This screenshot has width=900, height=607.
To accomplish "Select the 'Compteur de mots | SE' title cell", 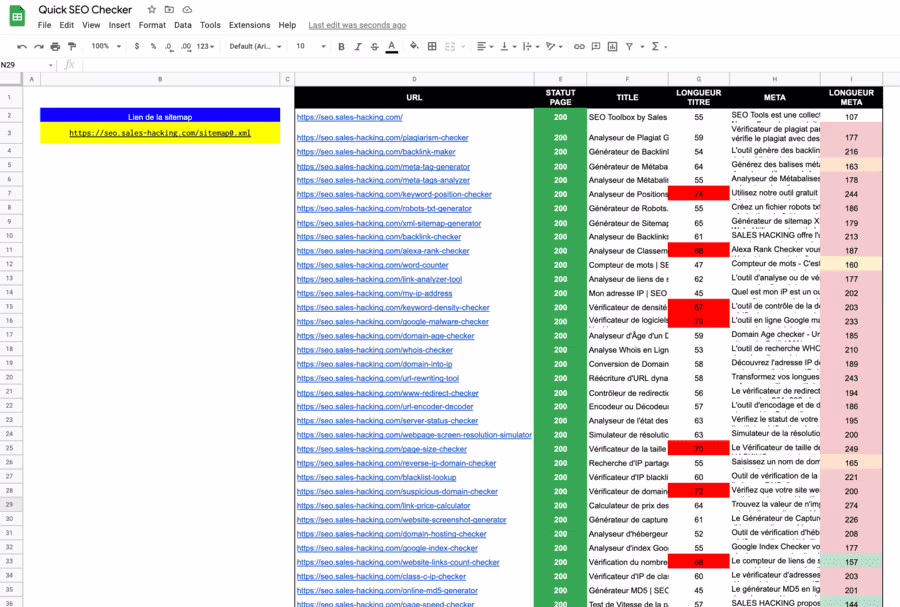I will click(x=628, y=265).
